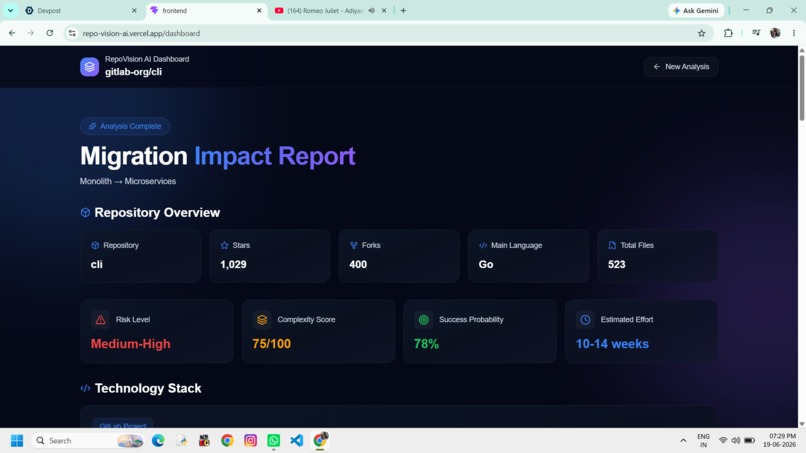Click the RepoVision AI logo icon
This screenshot has width=806, height=453.
click(x=89, y=67)
